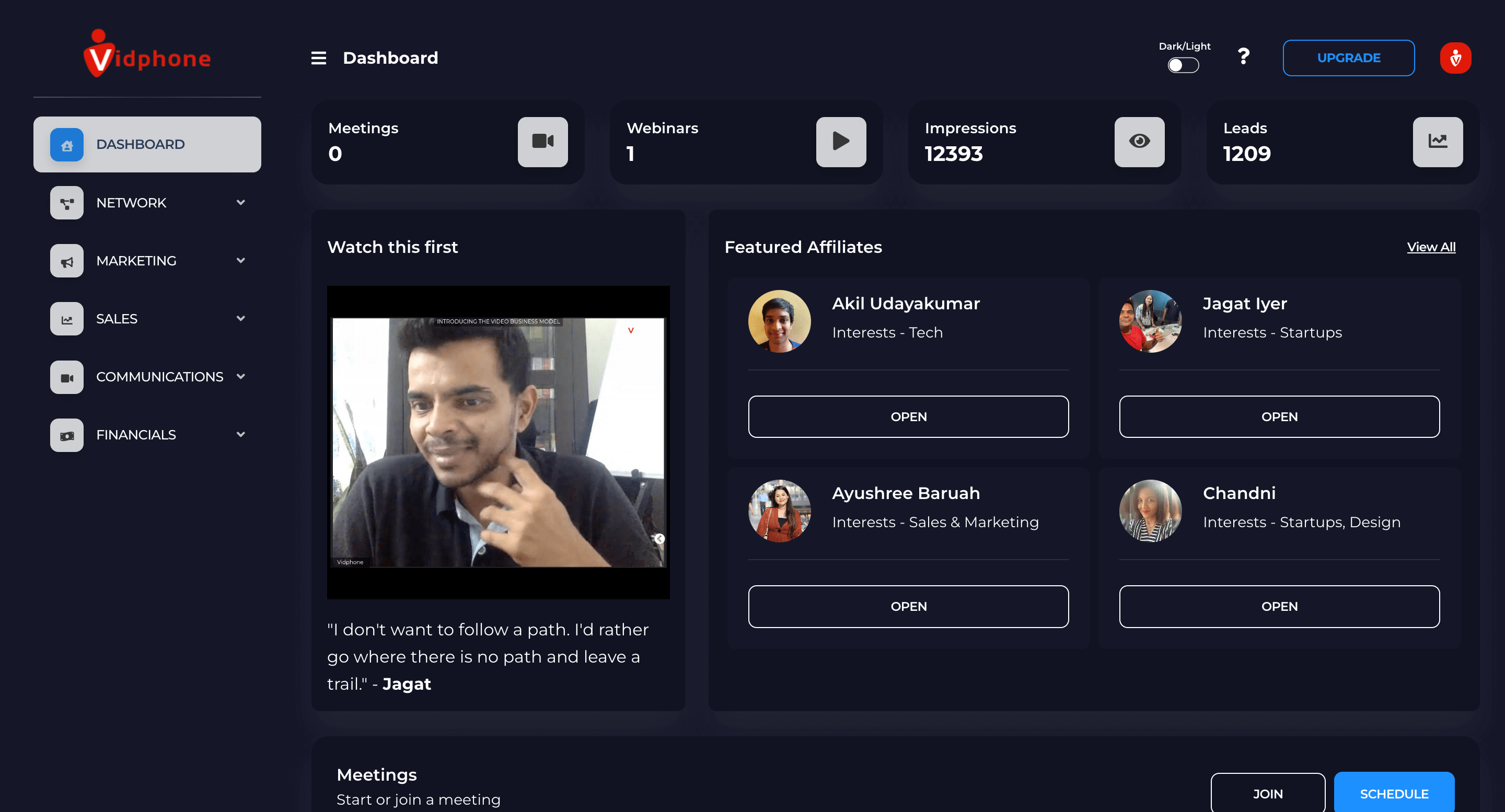Open Akil Udayakumar's affiliate profile
Viewport: 1505px width, 812px height.
pyautogui.click(x=908, y=416)
